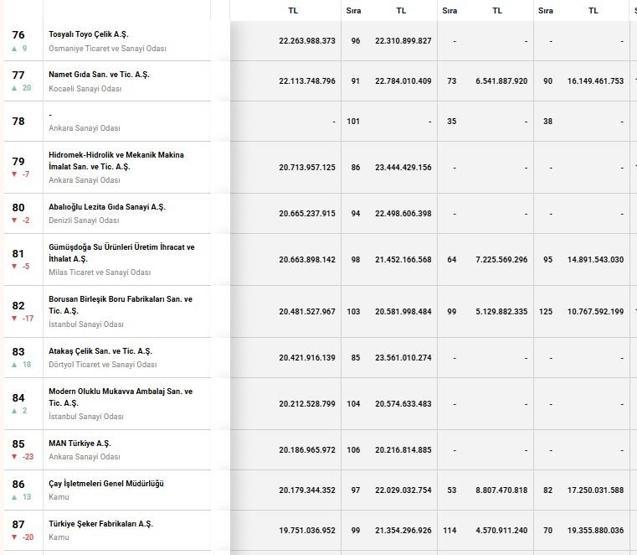Click value 20.574.633.483 in Modern Oluklu row

[403, 404]
